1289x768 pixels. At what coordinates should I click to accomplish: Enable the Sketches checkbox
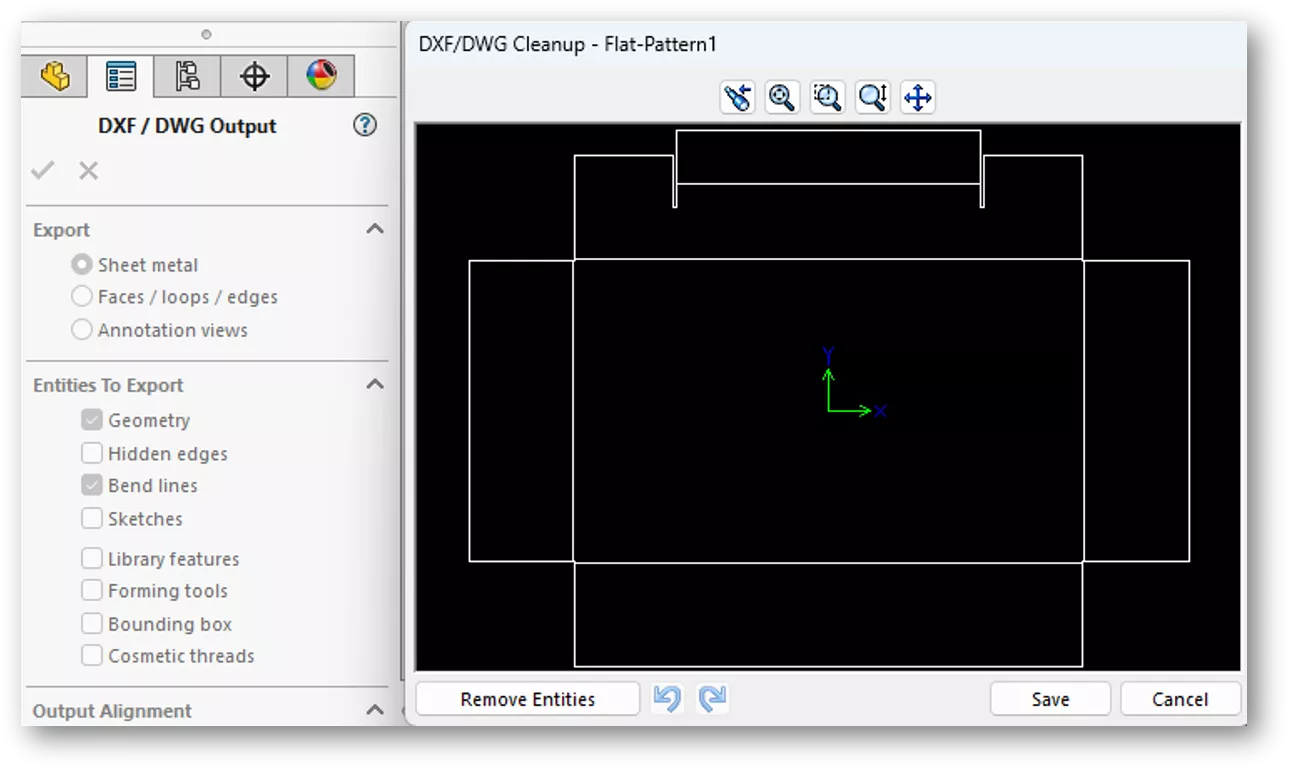[x=92, y=518]
